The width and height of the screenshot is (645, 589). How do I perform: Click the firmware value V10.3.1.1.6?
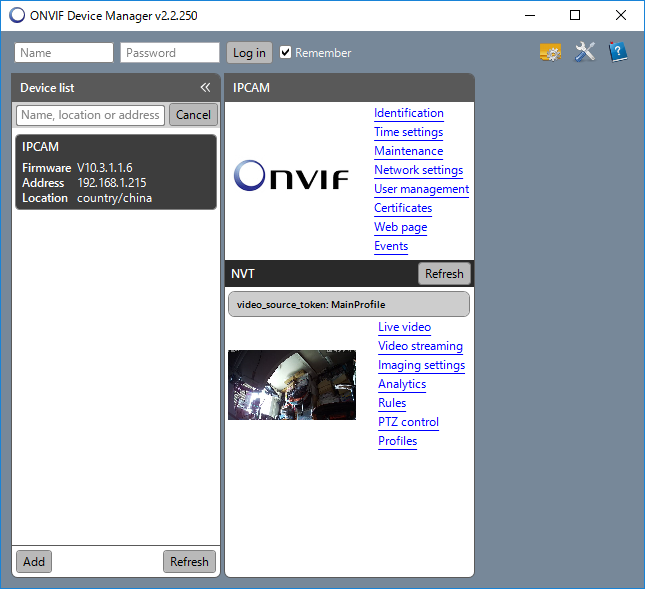pos(105,168)
